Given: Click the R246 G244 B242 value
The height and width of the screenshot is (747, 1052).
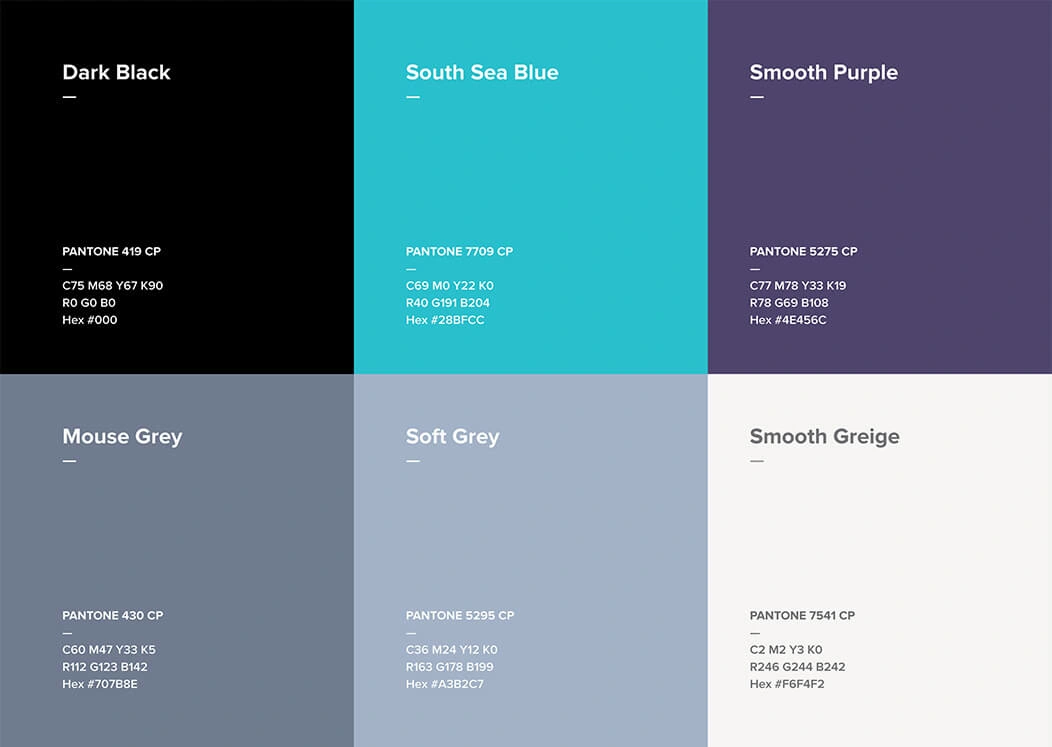Looking at the screenshot, I should click(x=797, y=667).
